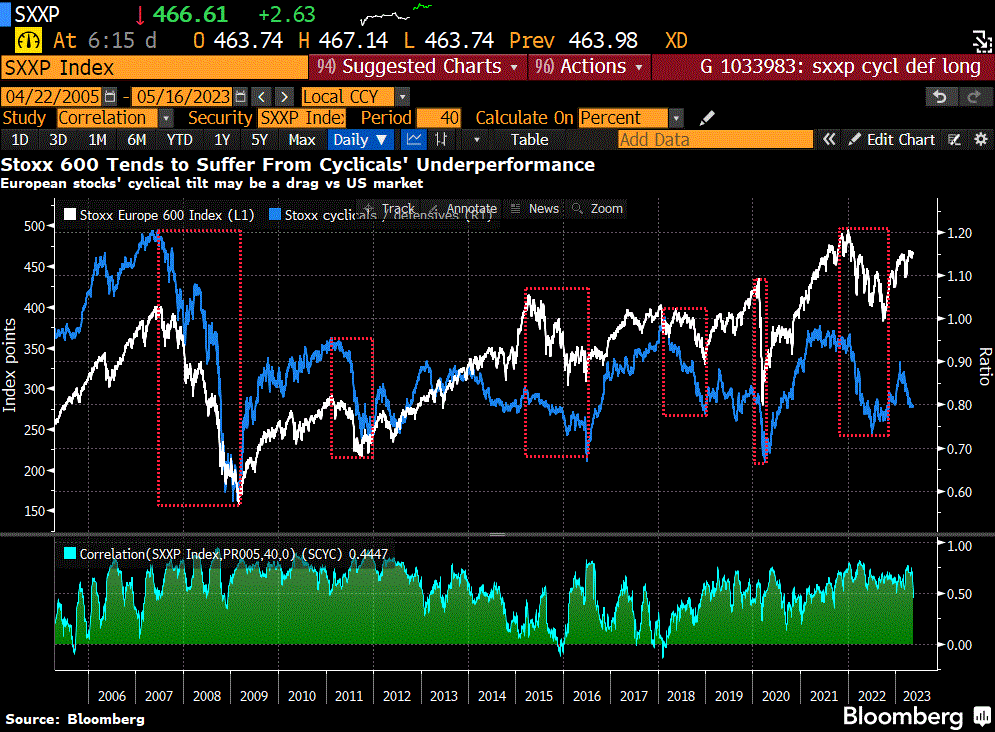Select the candlestick bar chart icon

click(441, 140)
